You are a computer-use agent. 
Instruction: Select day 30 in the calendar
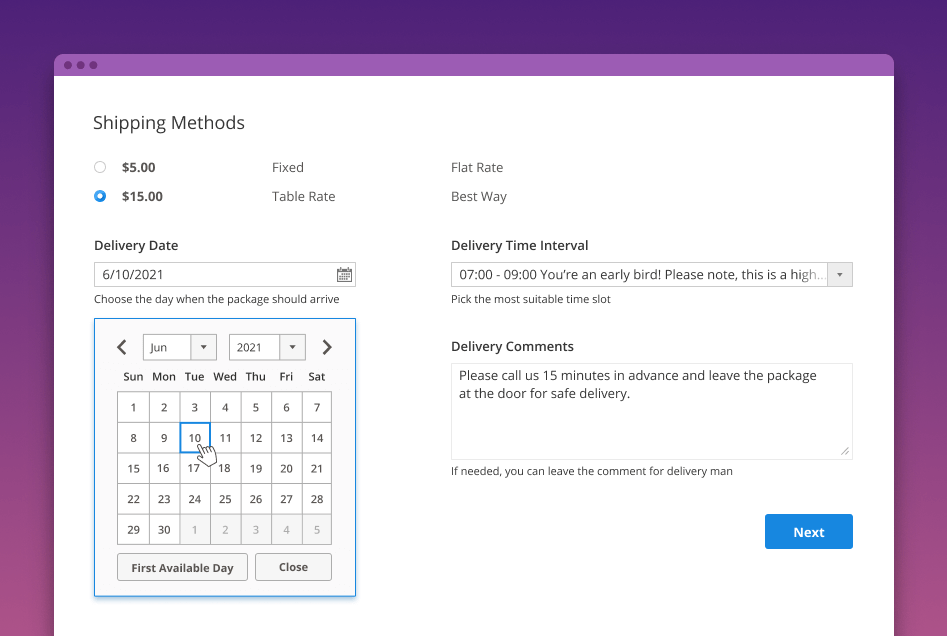[x=164, y=530]
